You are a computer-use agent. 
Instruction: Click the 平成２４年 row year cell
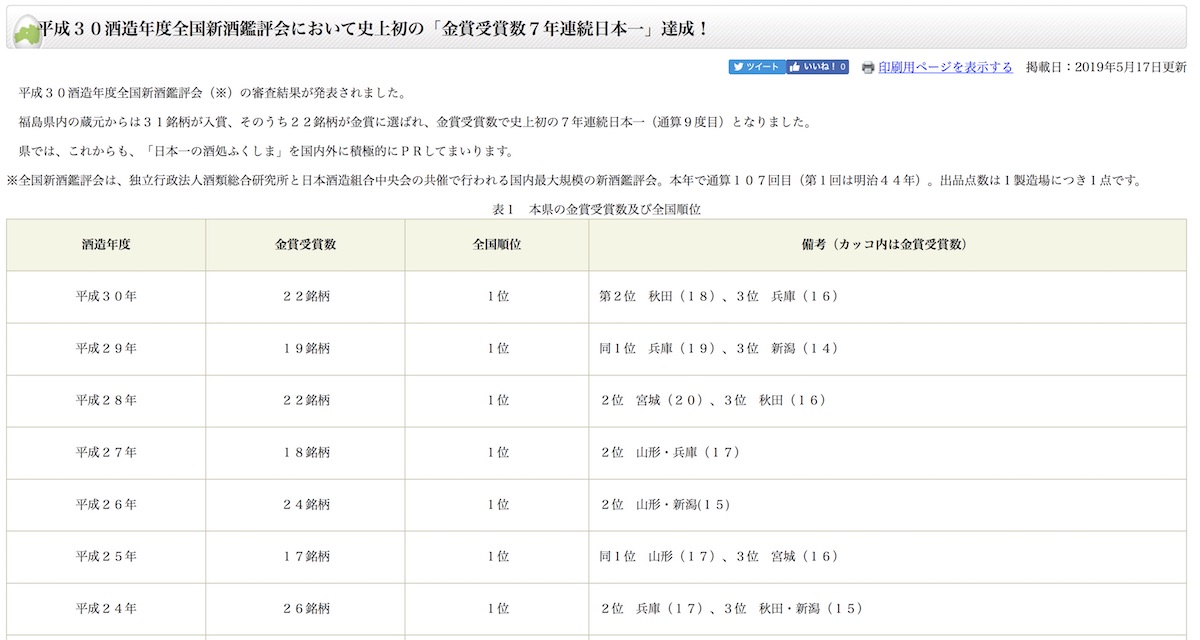(x=106, y=609)
